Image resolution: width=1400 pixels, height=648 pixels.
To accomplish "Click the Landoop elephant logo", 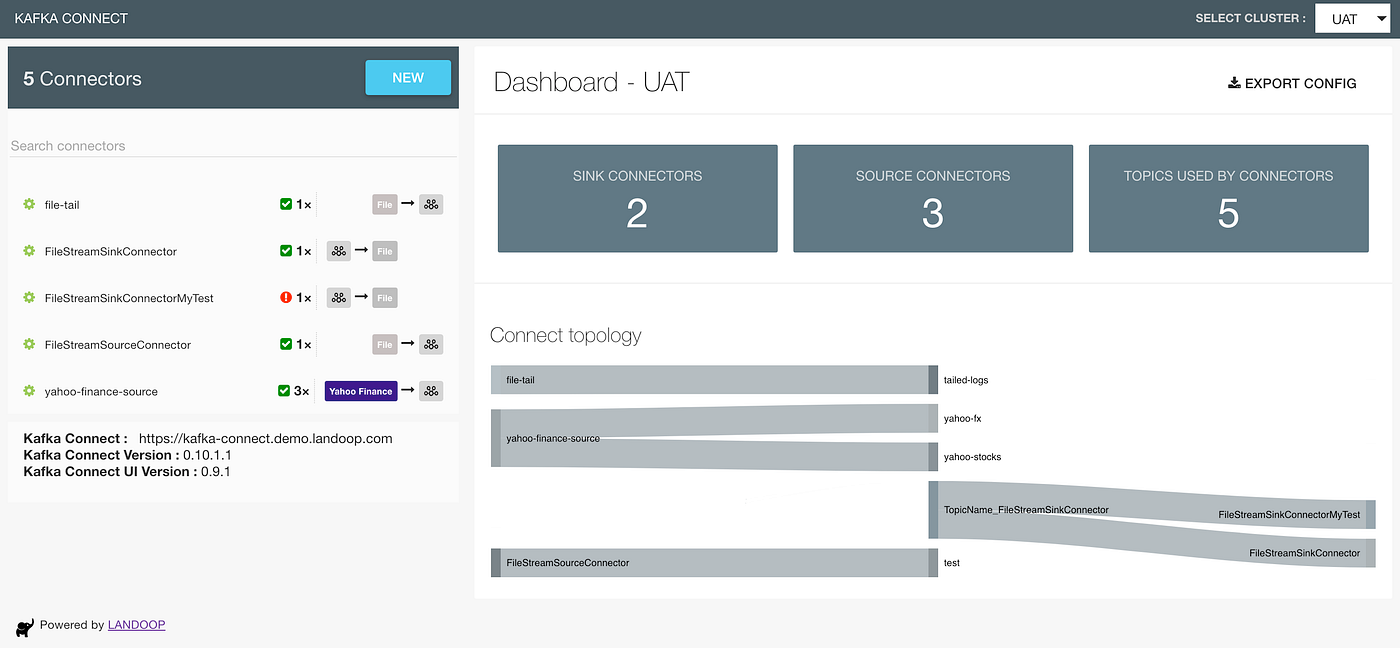I will point(22,624).
